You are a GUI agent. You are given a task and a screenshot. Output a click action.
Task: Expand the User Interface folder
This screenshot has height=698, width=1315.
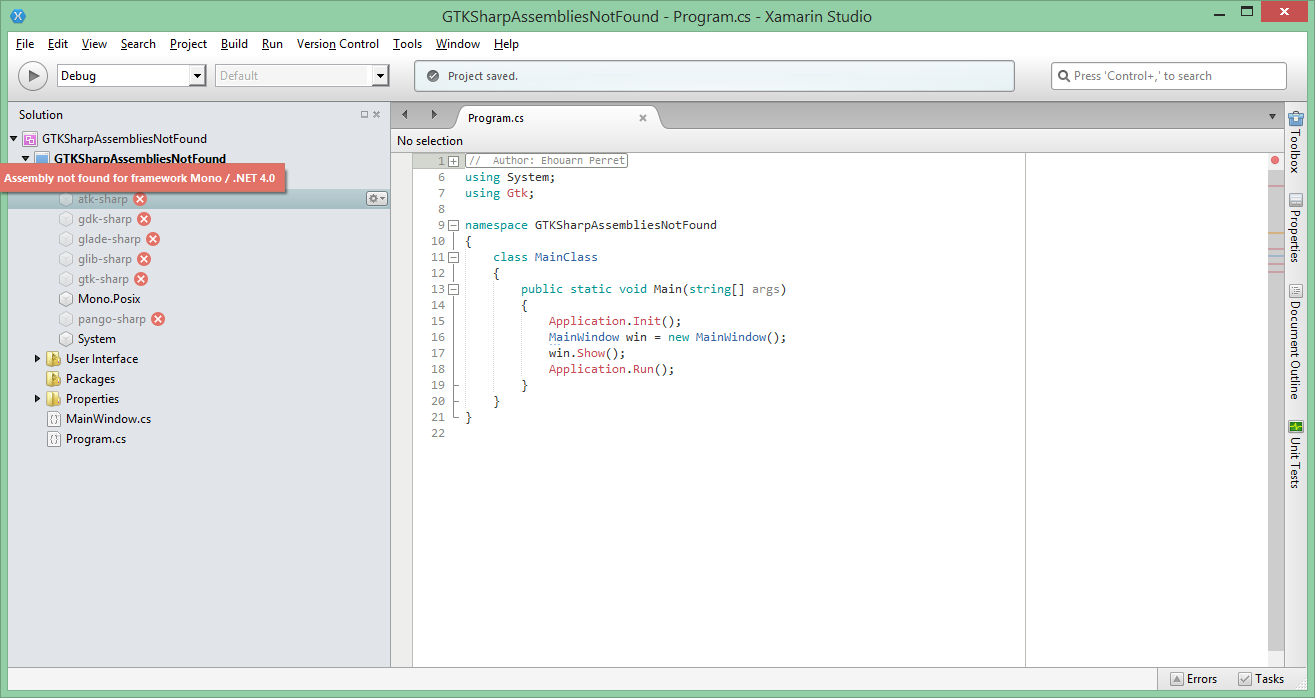[38, 359]
